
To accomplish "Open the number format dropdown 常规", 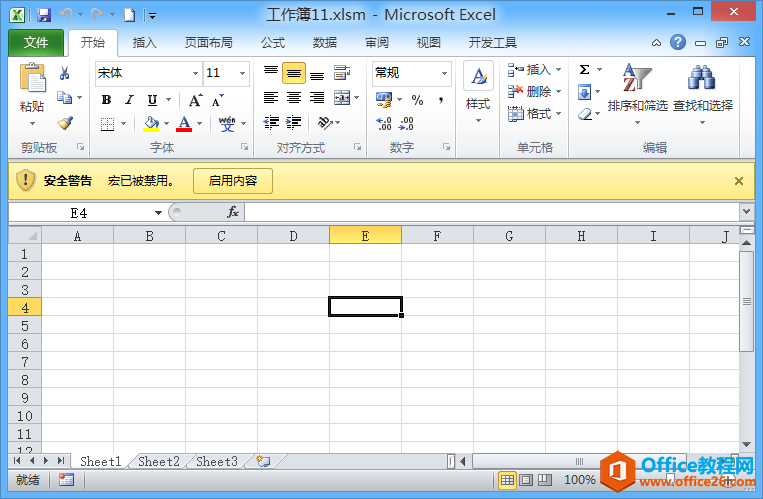I will point(444,74).
